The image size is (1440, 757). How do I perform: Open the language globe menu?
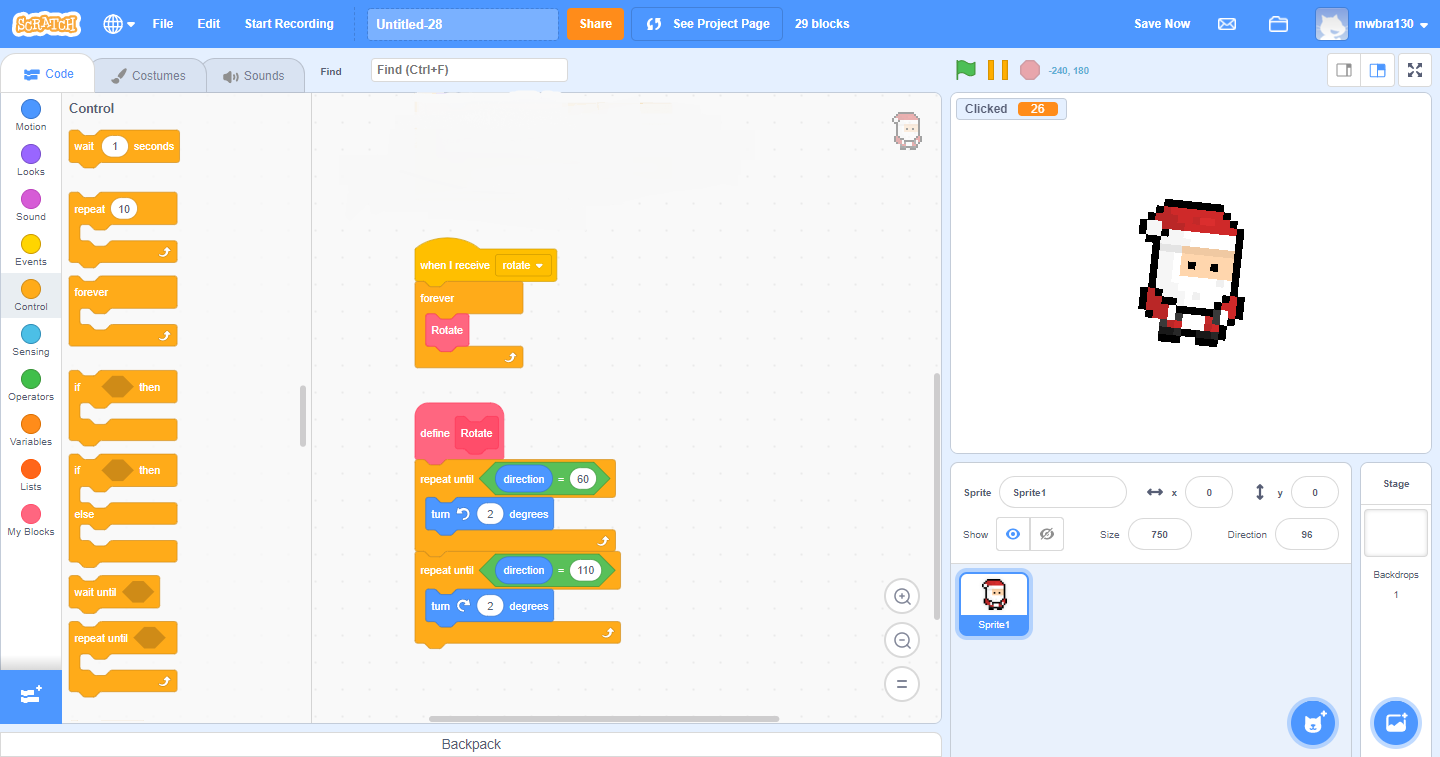tap(119, 24)
